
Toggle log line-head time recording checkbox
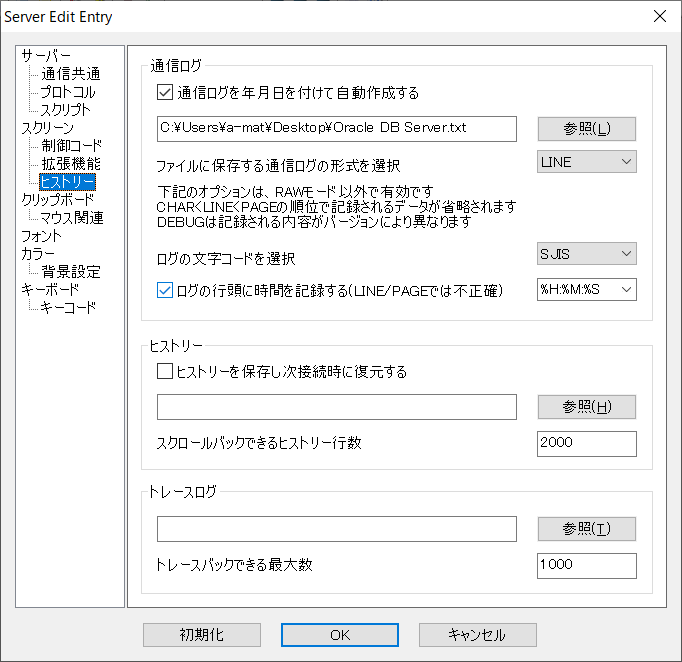pyautogui.click(x=165, y=290)
